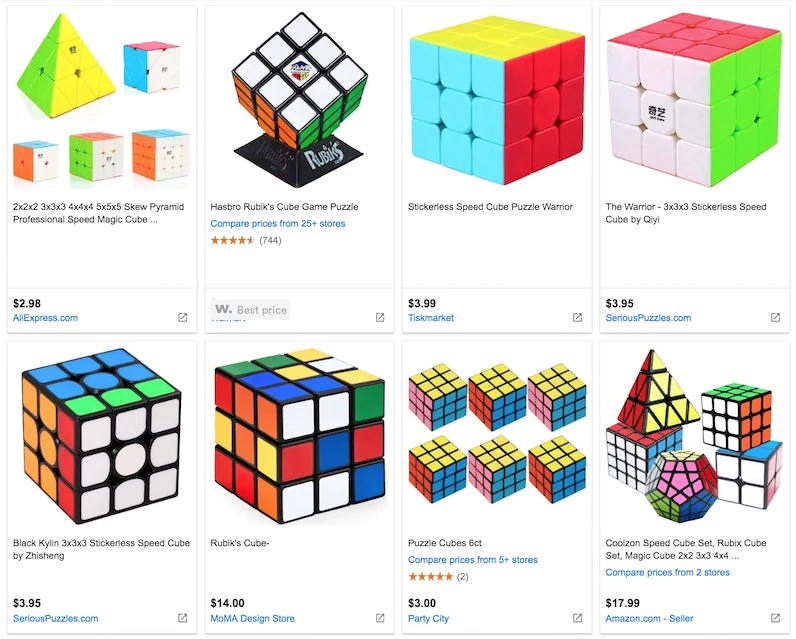
Task: View Hasbro Rubik's Cube product image
Action: click(x=299, y=96)
